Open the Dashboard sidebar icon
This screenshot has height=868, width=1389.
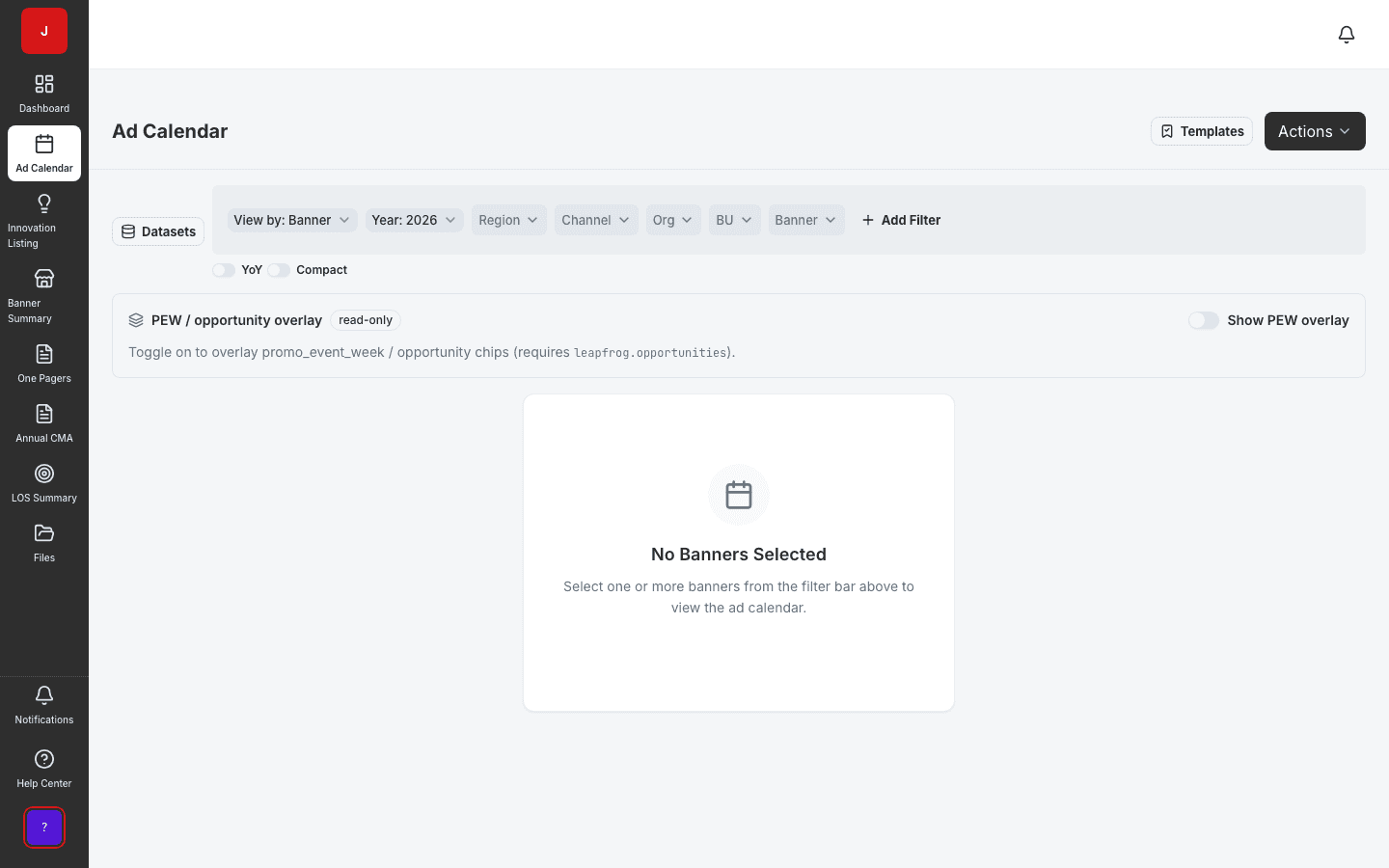44,84
